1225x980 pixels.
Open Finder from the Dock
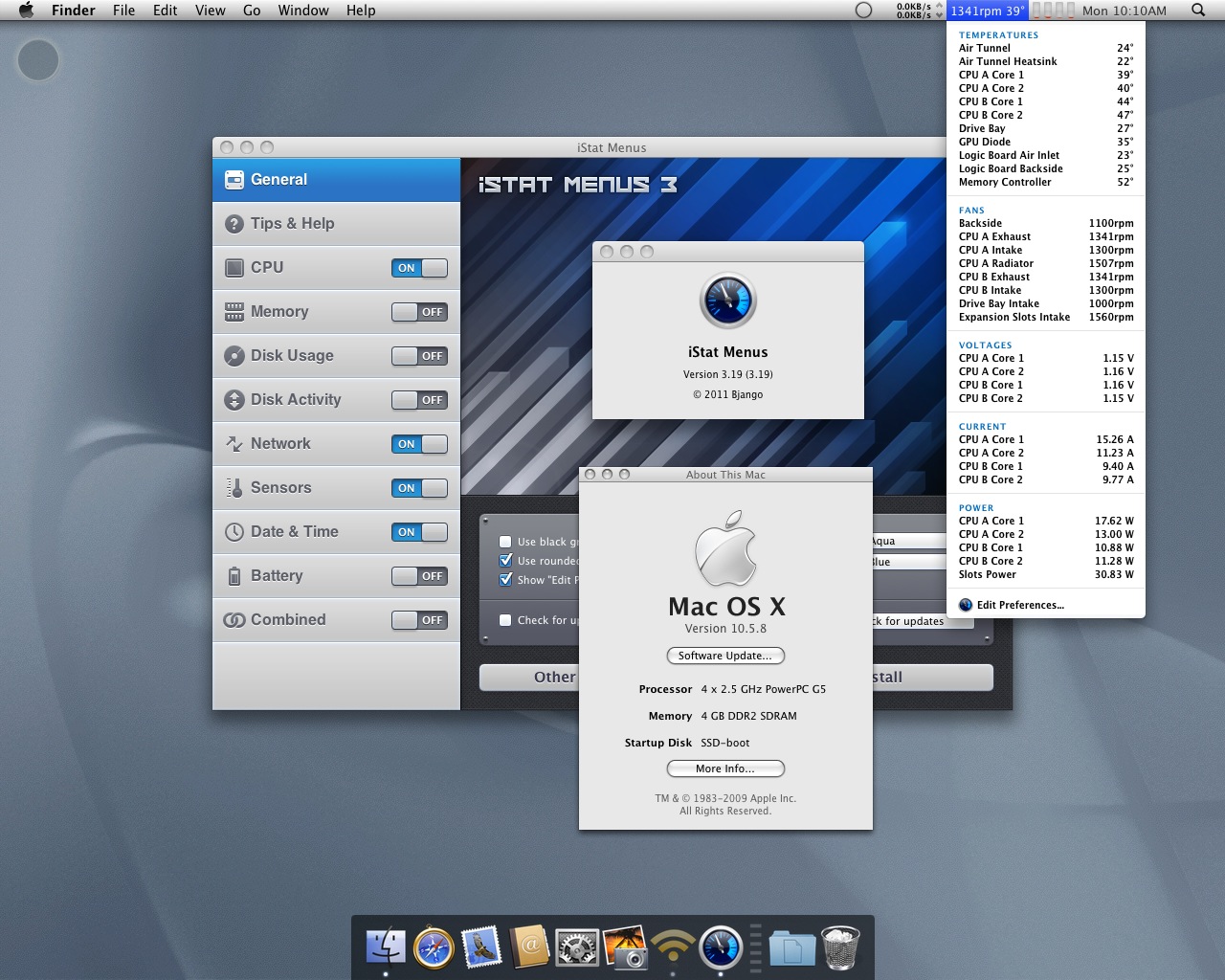(x=386, y=947)
